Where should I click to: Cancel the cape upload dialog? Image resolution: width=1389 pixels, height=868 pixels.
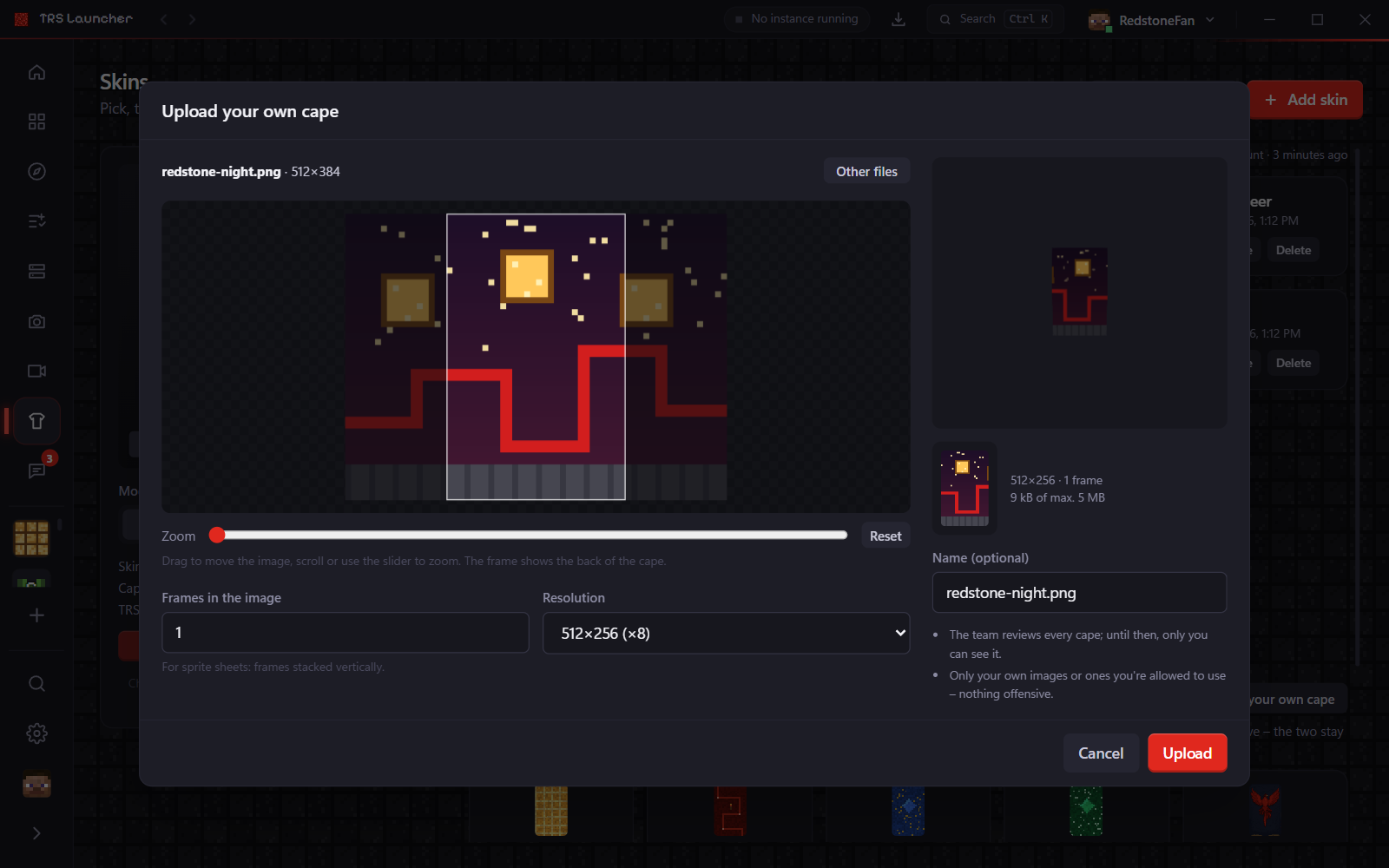[x=1101, y=753]
